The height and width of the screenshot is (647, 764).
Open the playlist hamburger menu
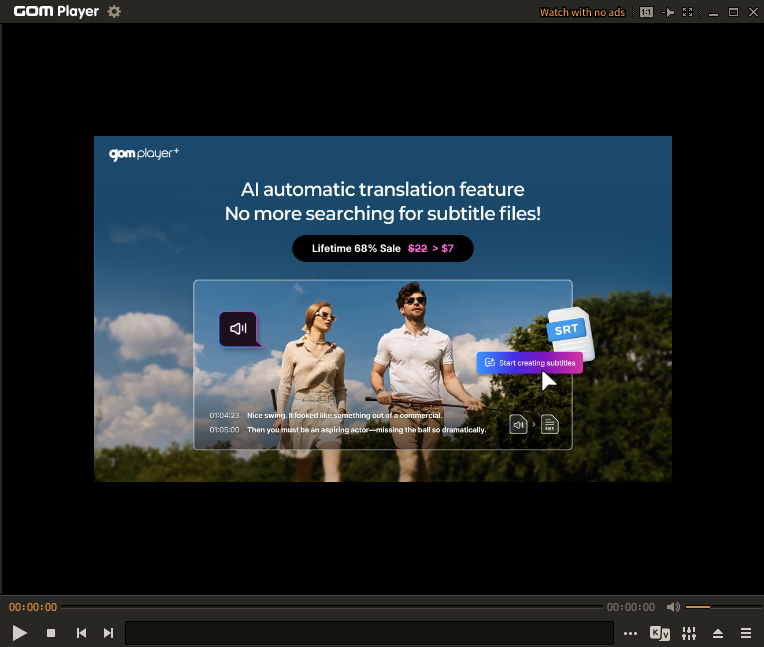tap(745, 633)
